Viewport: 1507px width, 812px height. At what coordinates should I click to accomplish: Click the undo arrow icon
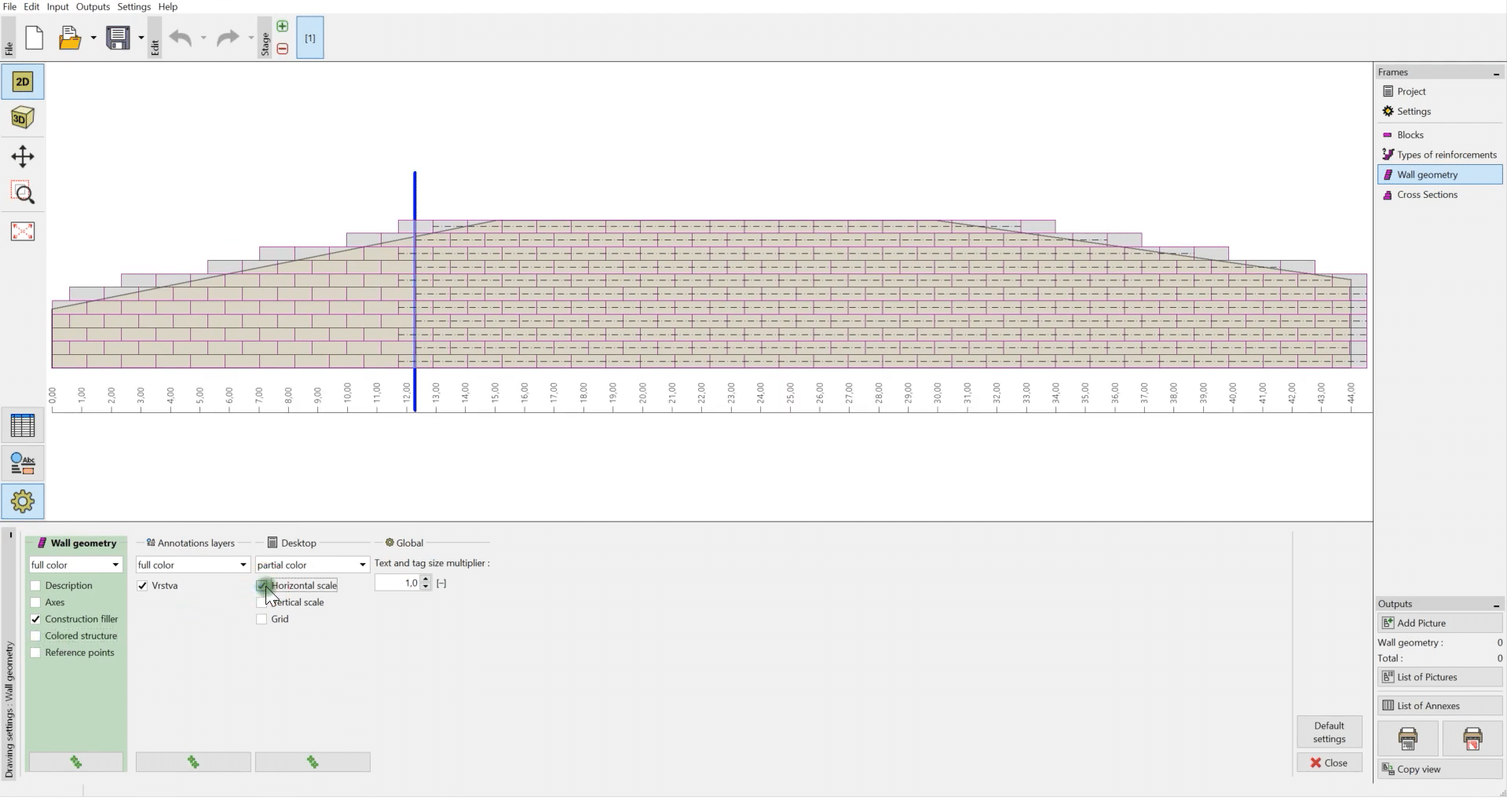(181, 38)
